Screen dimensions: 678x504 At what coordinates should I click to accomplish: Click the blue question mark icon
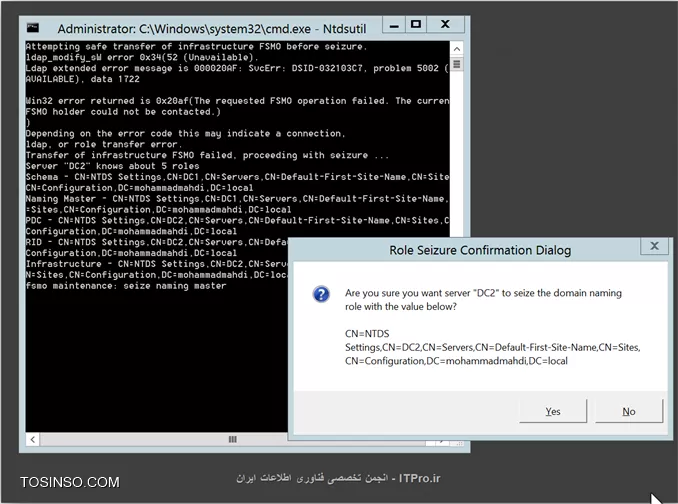pos(321,294)
